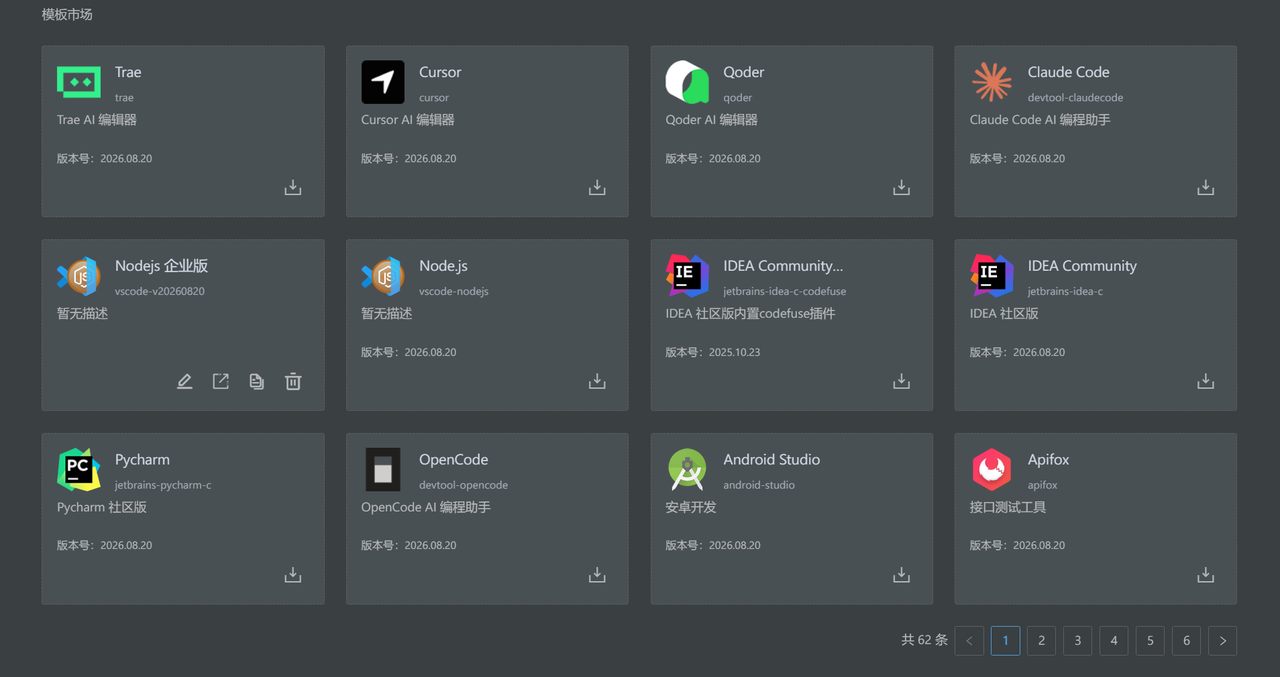
Task: Select the Pycharm card title
Action: (142, 460)
